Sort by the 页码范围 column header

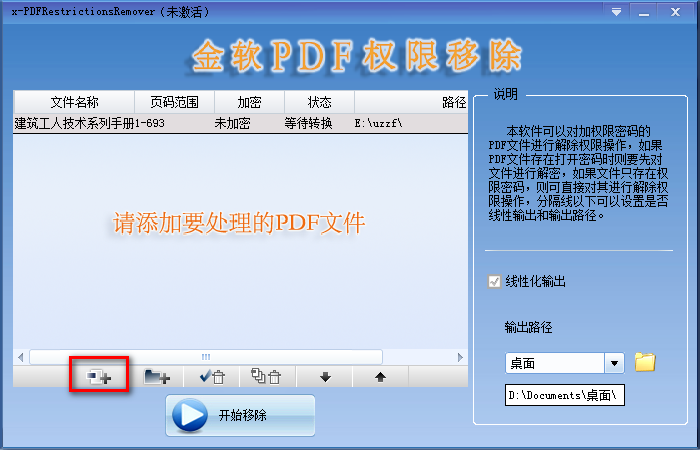(174, 102)
